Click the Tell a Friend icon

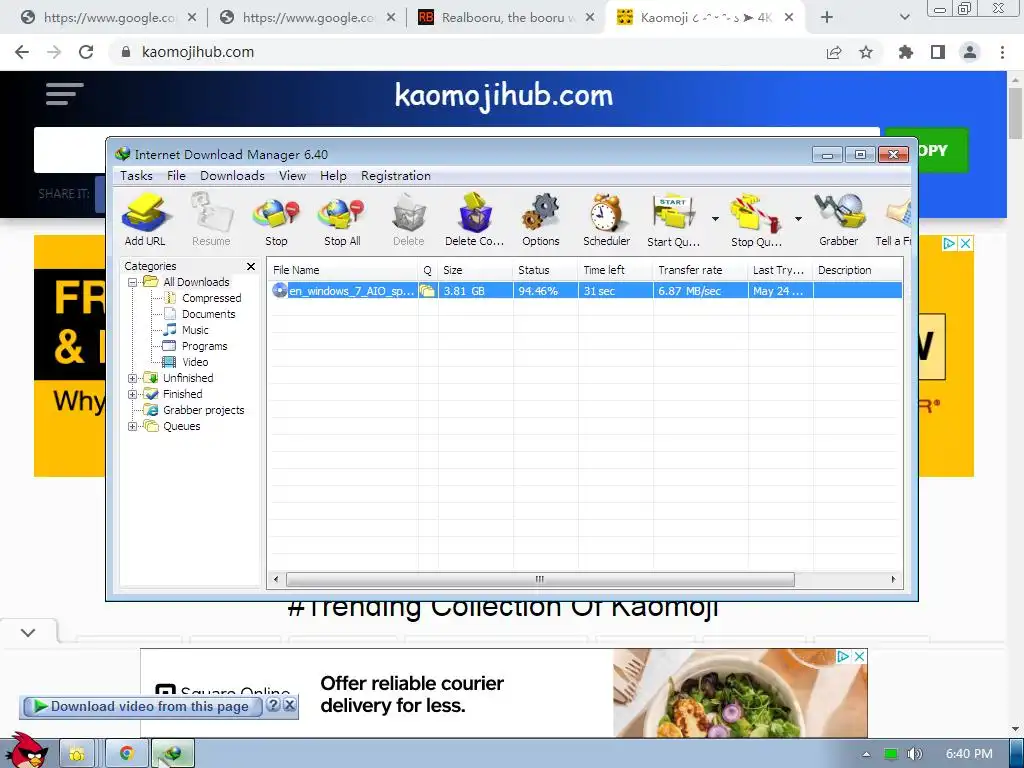click(x=893, y=219)
